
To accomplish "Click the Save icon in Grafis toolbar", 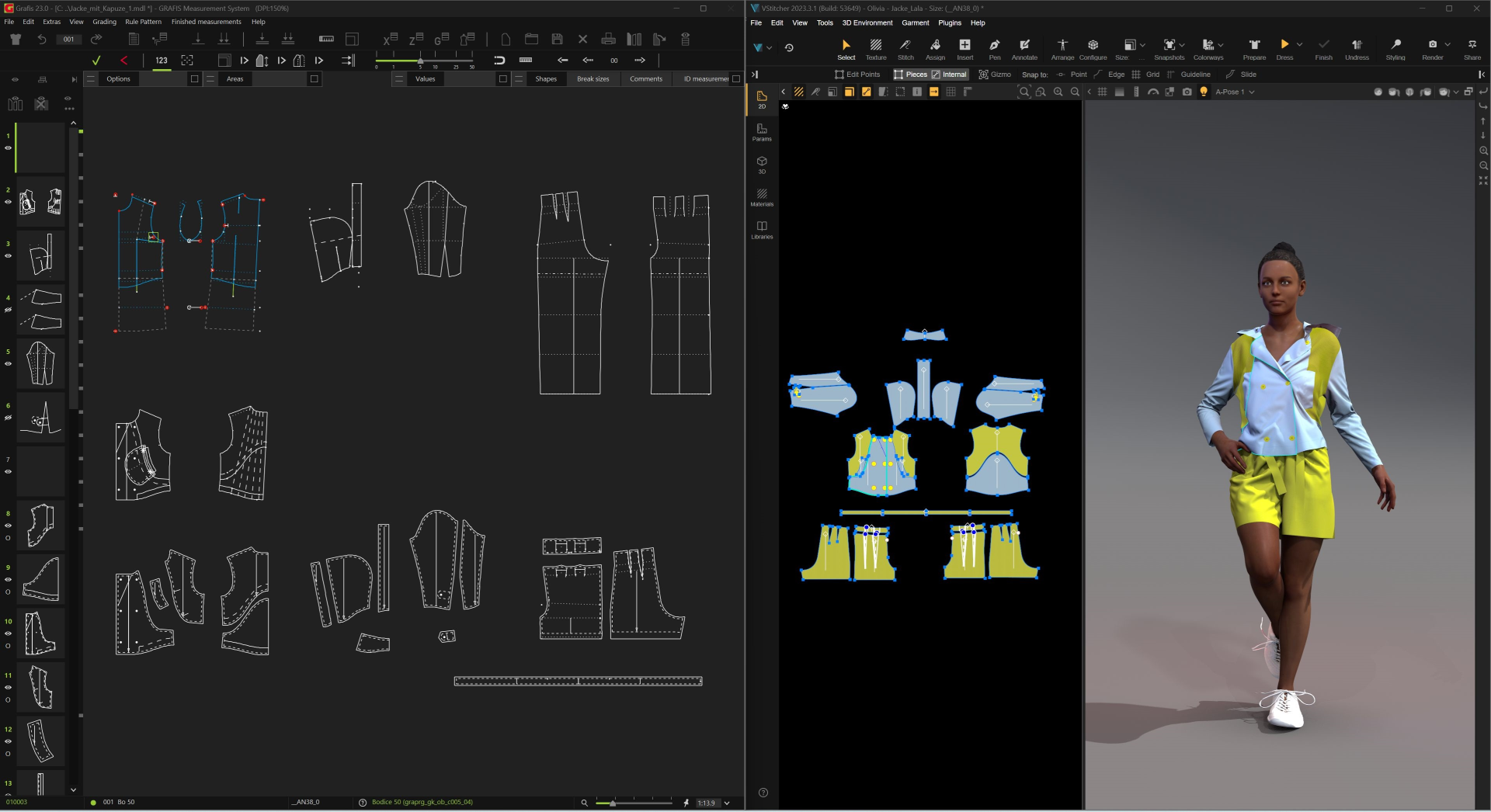I will [x=557, y=40].
